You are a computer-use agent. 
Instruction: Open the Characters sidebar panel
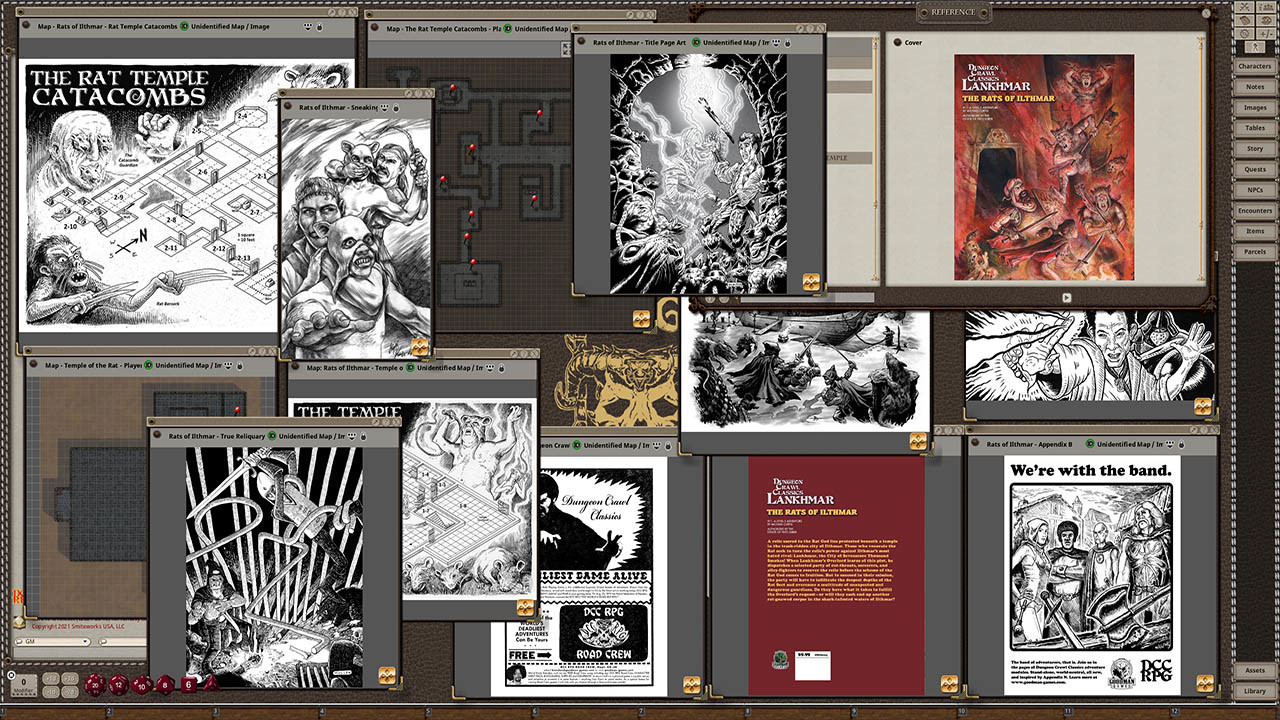click(1254, 66)
